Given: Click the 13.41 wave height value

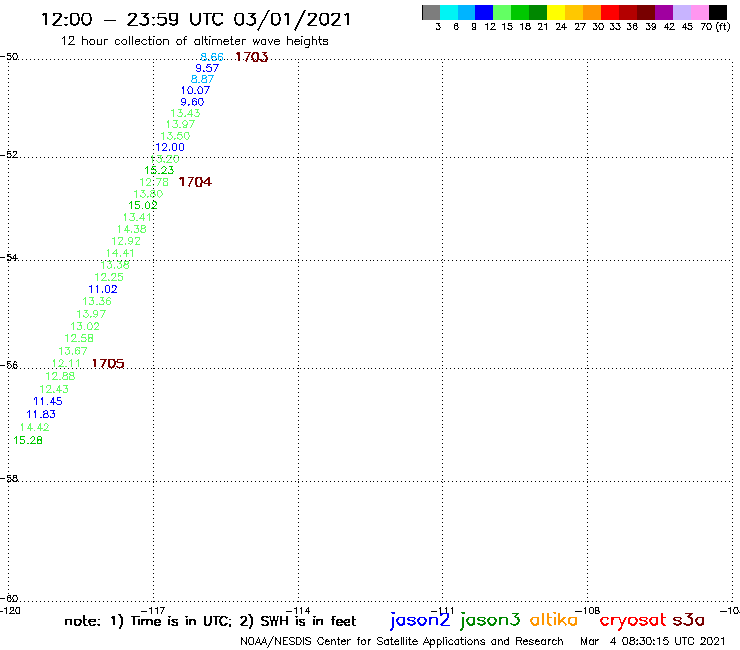Looking at the screenshot, I should pos(137,217).
